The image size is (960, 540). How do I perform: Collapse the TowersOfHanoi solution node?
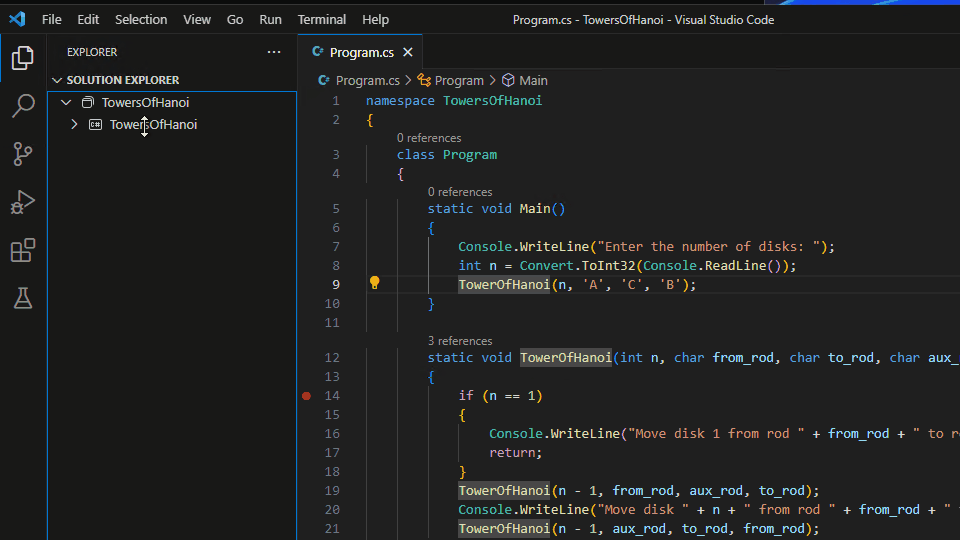66,102
